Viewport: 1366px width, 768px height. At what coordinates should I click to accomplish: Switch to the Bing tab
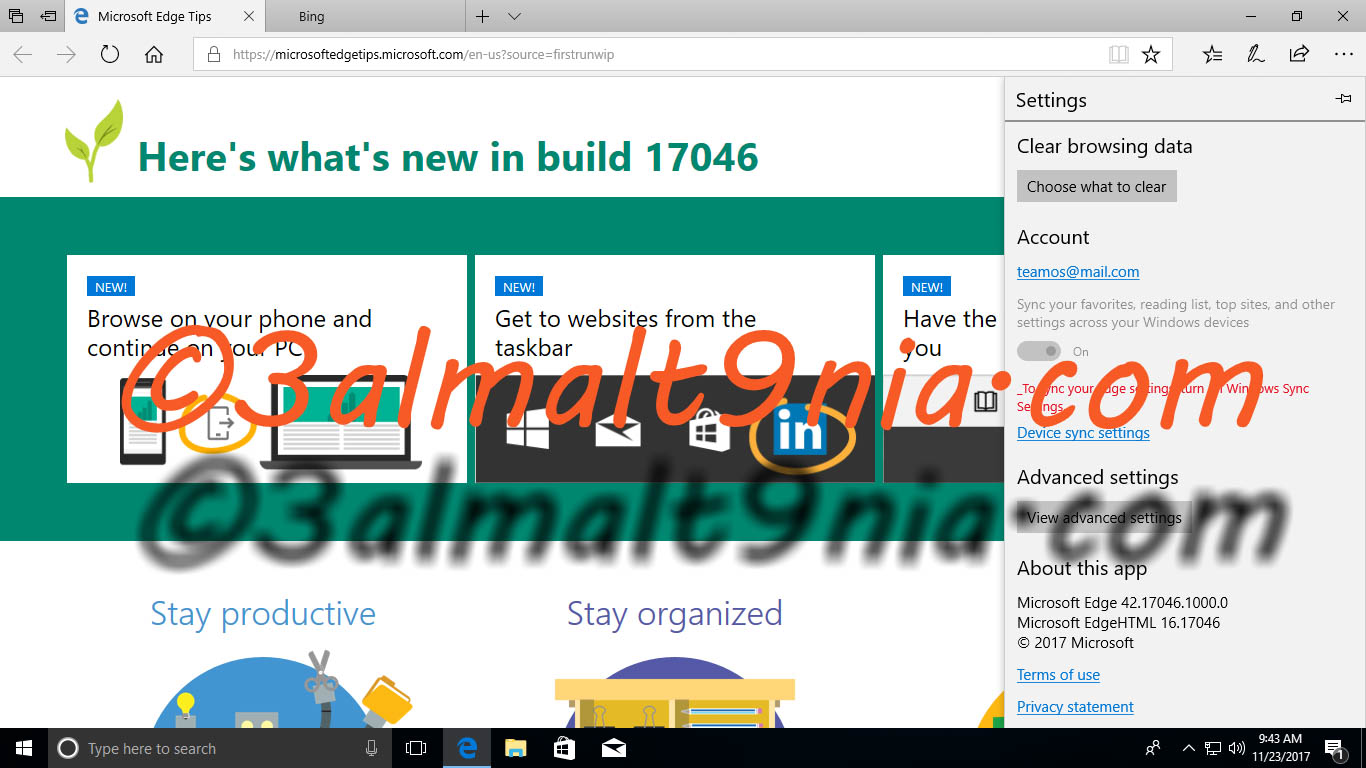[x=365, y=16]
